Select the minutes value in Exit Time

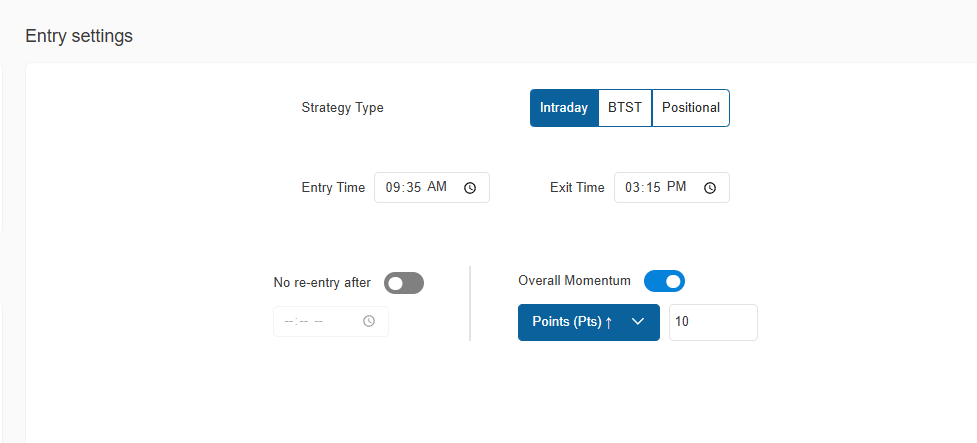click(653, 188)
